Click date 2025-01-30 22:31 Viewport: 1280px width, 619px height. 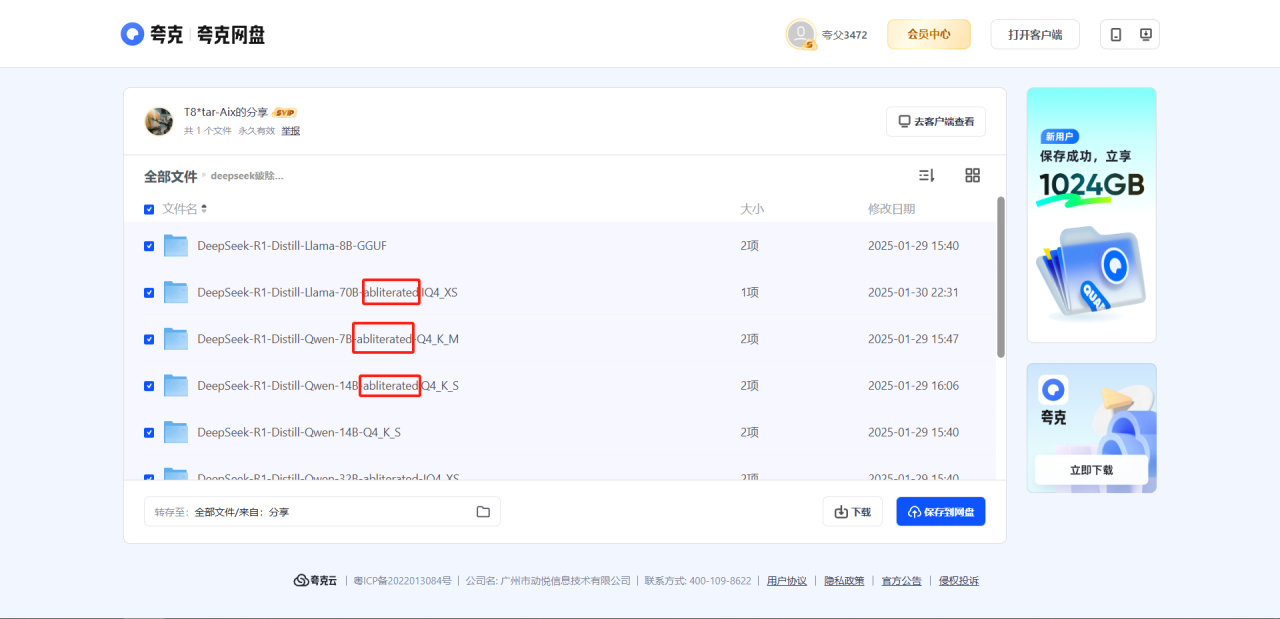pyautogui.click(x=913, y=292)
